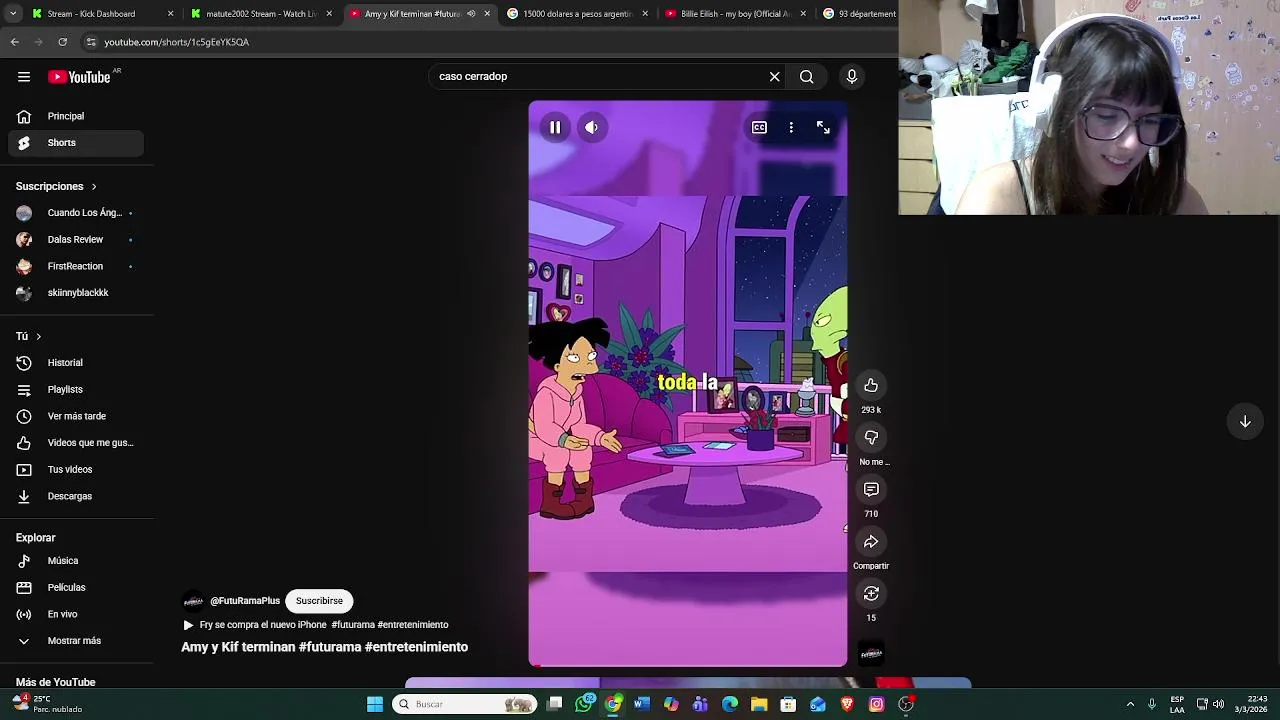Show hidden system tray icons
1280x720 pixels.
pyautogui.click(x=1130, y=704)
